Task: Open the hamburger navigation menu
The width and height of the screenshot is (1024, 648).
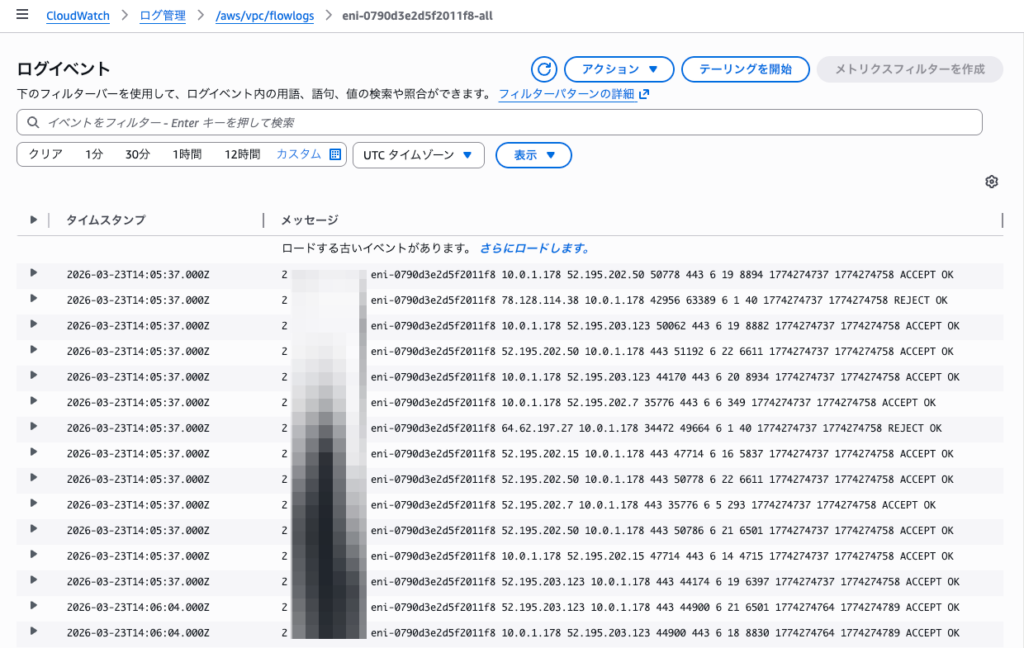Action: point(22,16)
